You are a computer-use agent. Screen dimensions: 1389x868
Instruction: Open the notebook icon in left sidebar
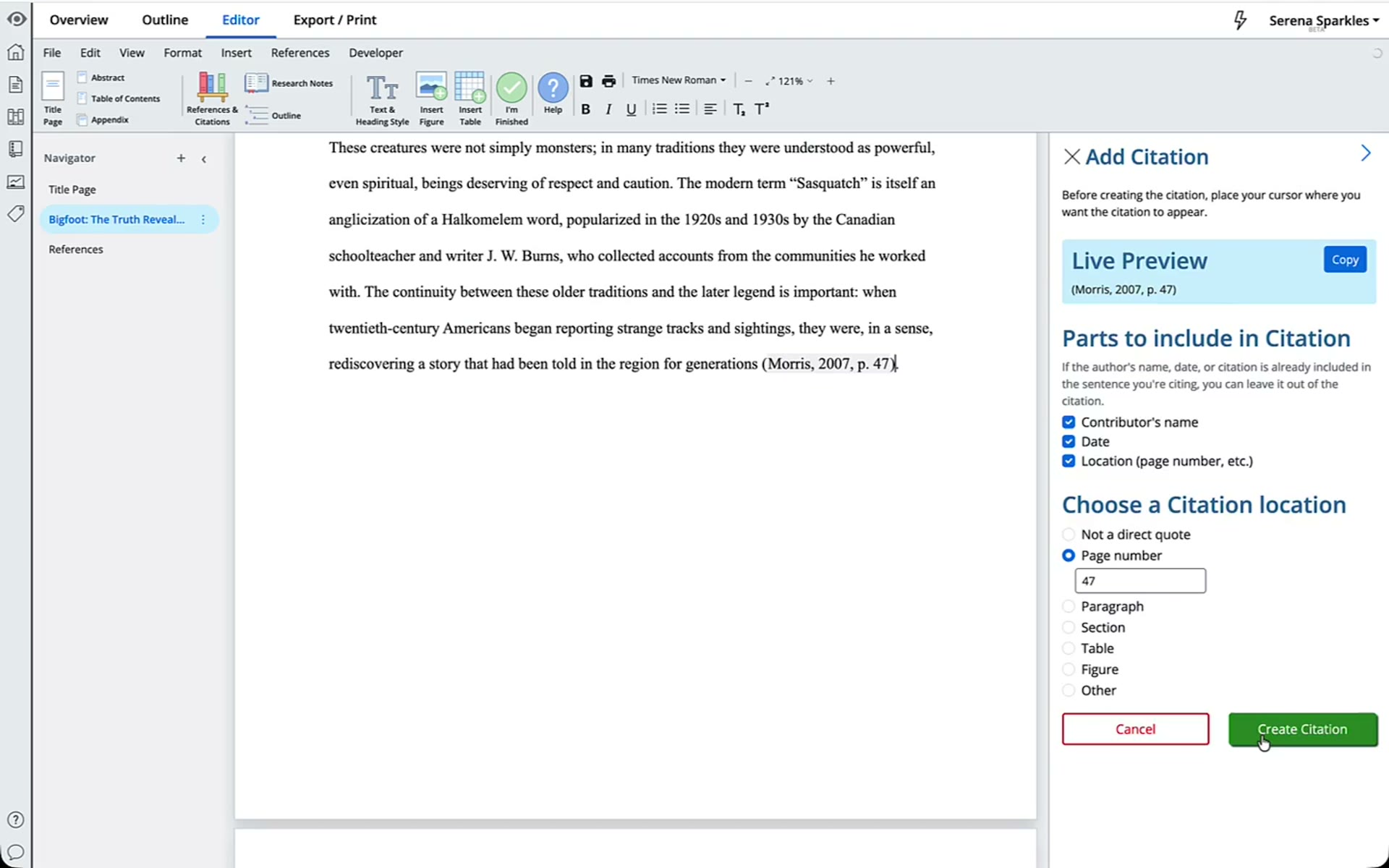coord(16,149)
